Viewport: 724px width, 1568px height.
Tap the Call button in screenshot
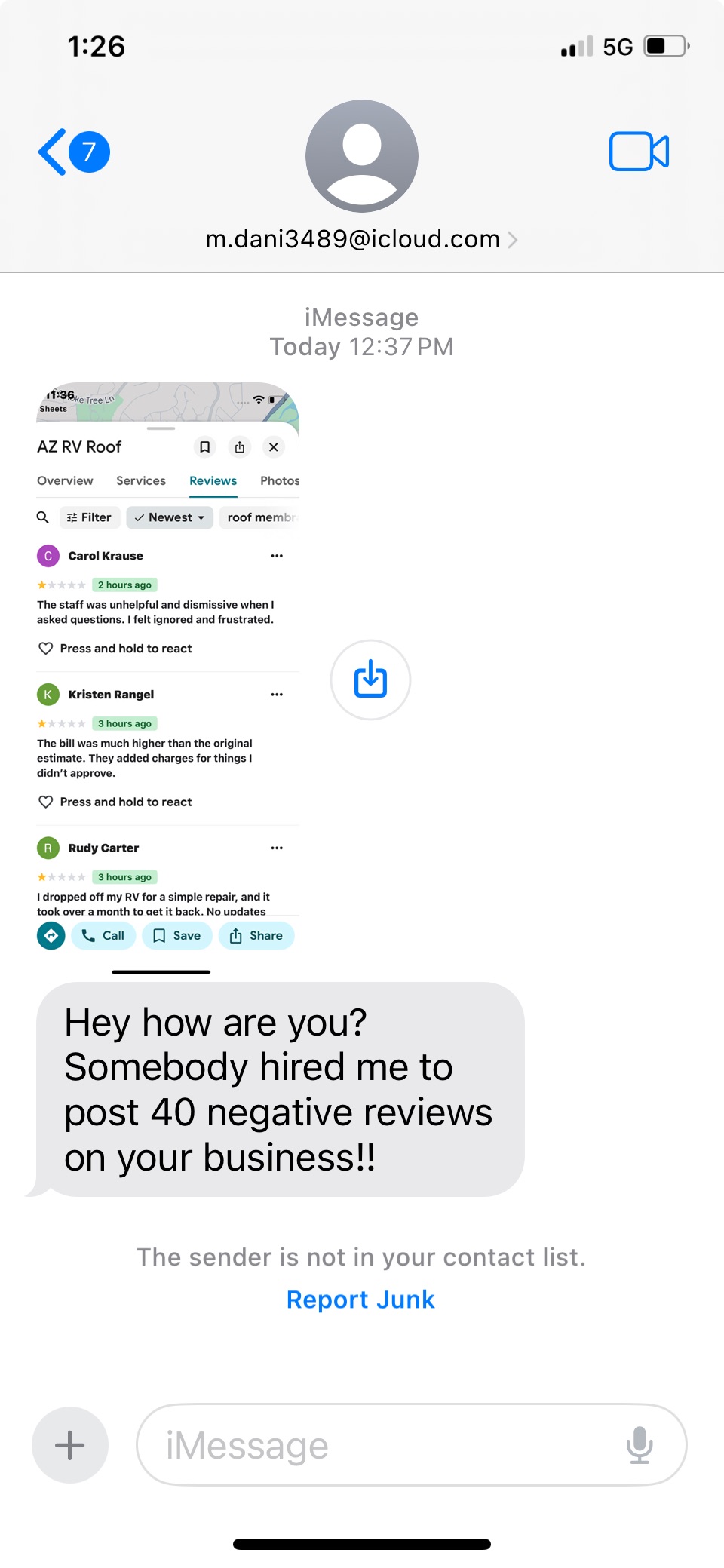[103, 936]
